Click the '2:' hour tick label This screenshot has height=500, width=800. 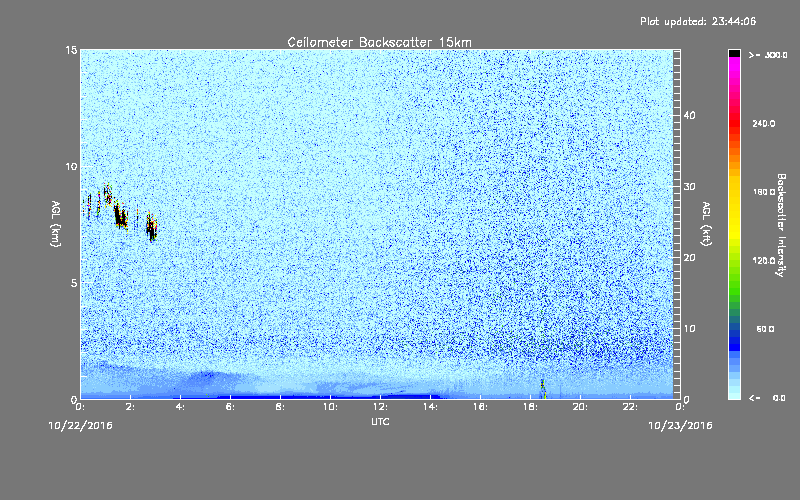pyautogui.click(x=131, y=407)
